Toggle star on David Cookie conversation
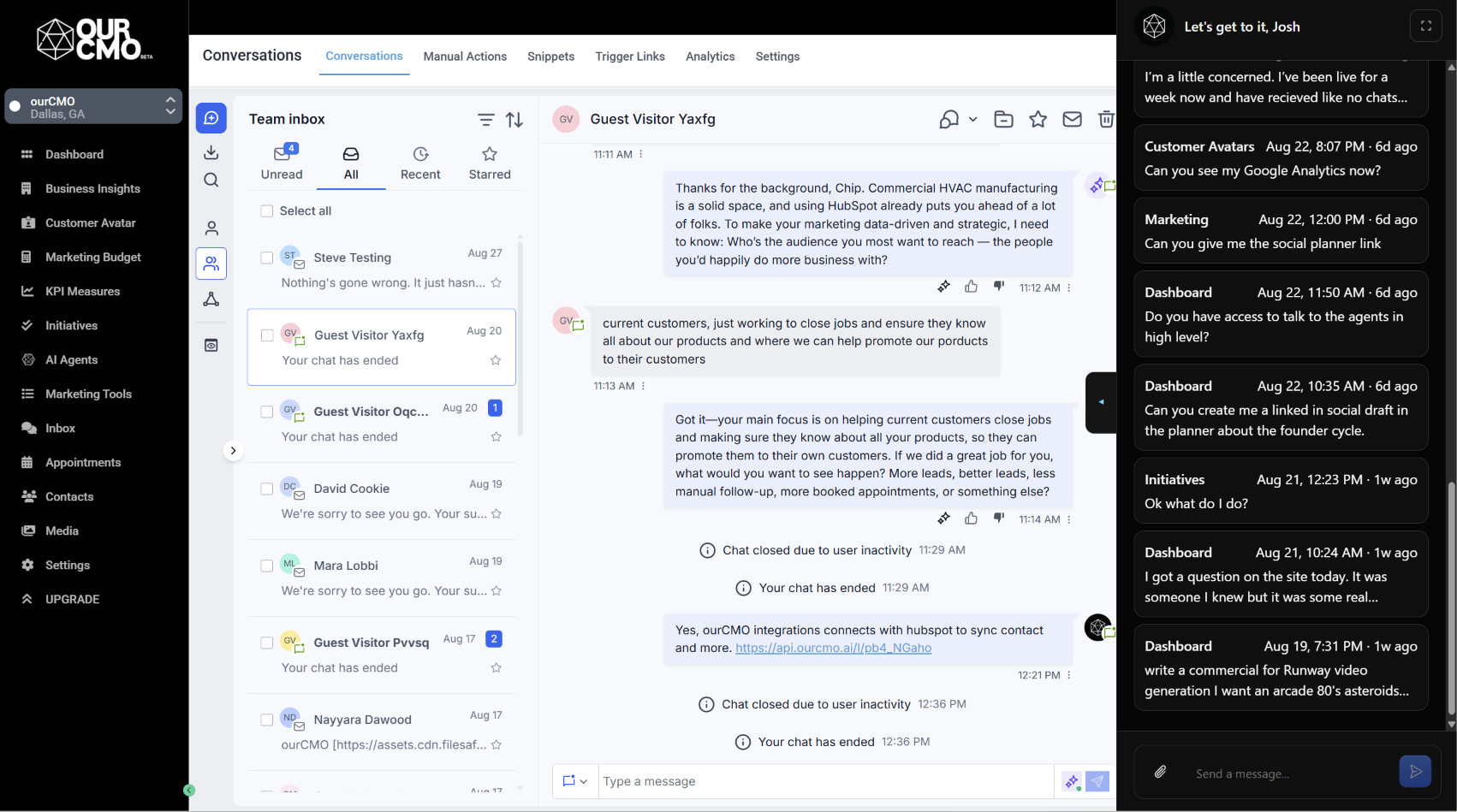 click(x=497, y=514)
